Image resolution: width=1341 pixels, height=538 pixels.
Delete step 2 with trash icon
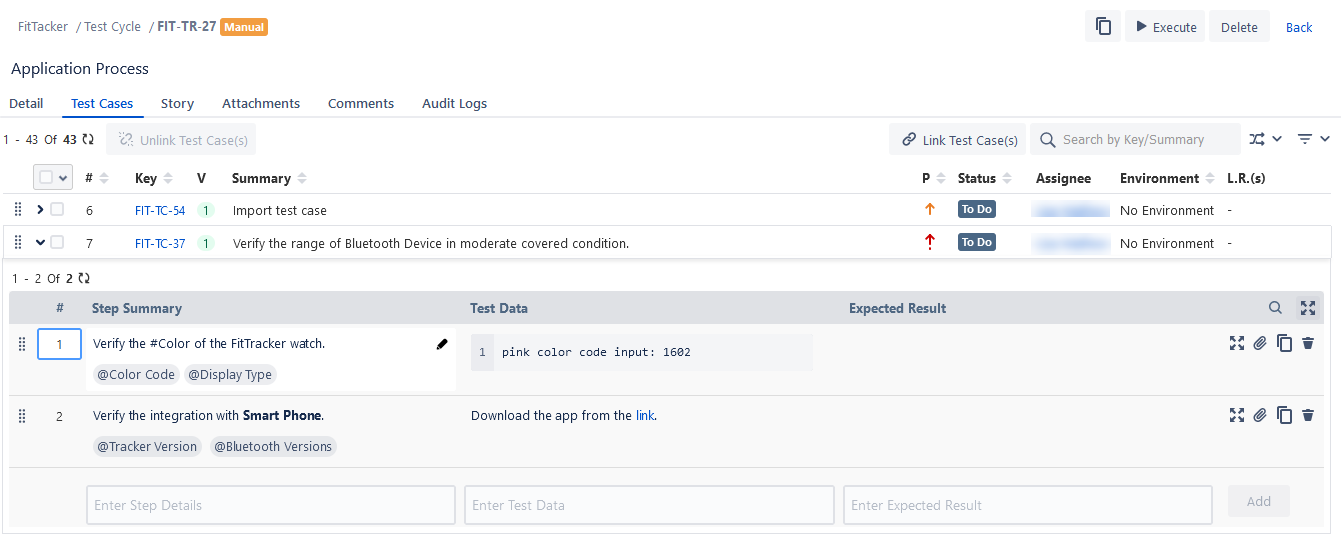coord(1308,415)
